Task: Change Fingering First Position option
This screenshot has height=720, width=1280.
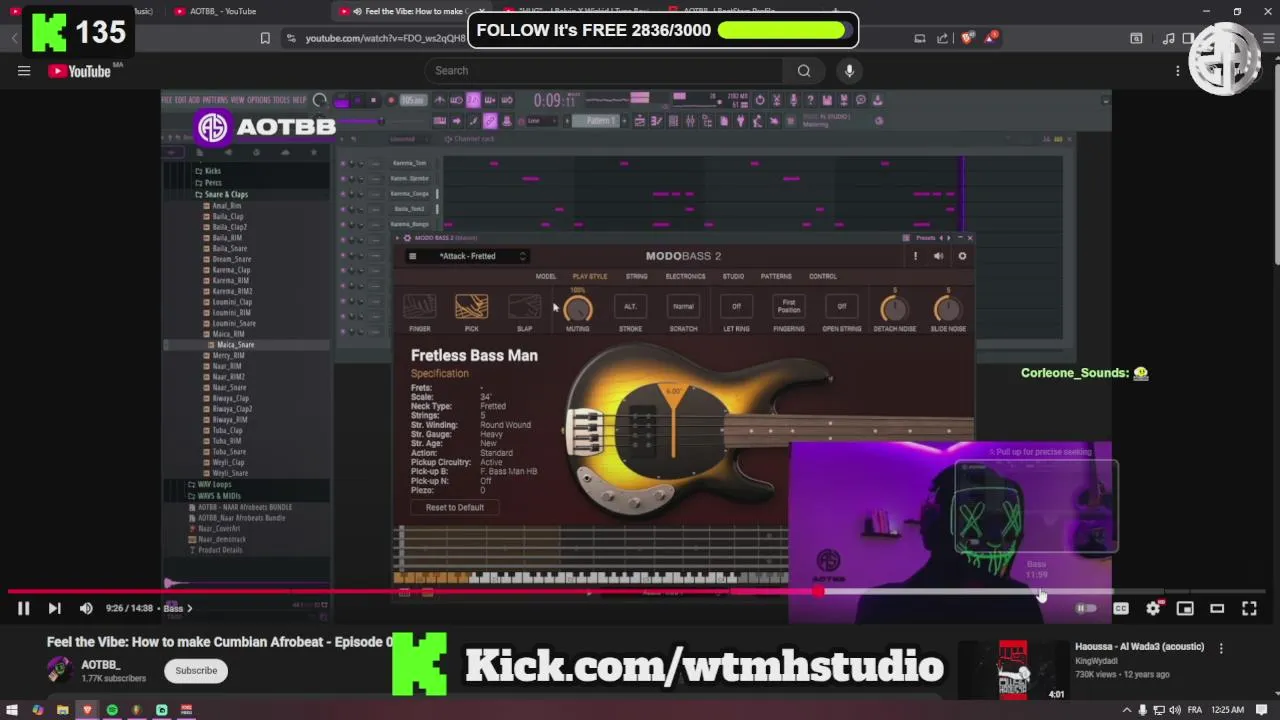Action: click(x=789, y=307)
